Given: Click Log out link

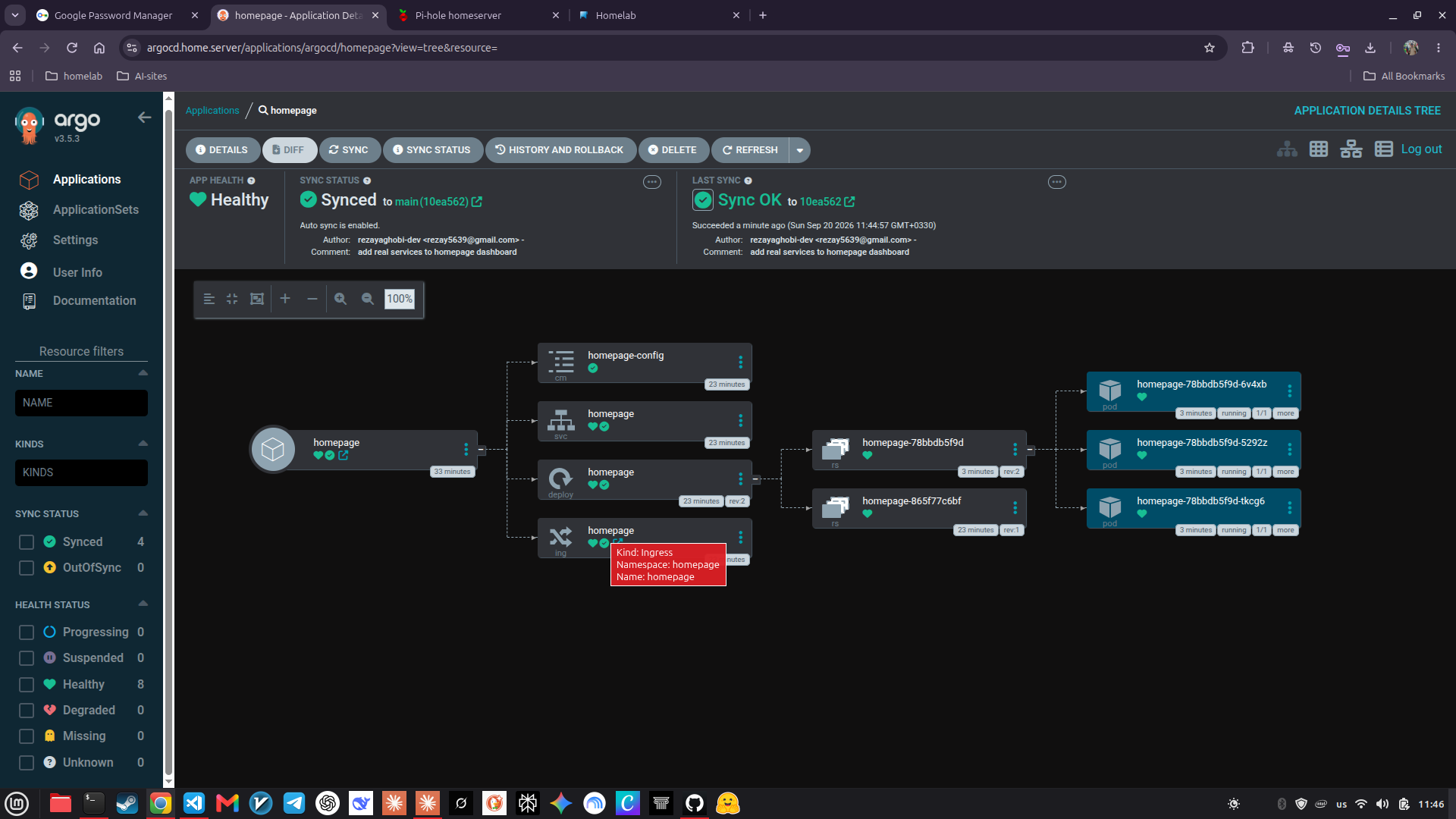Looking at the screenshot, I should click(x=1421, y=149).
